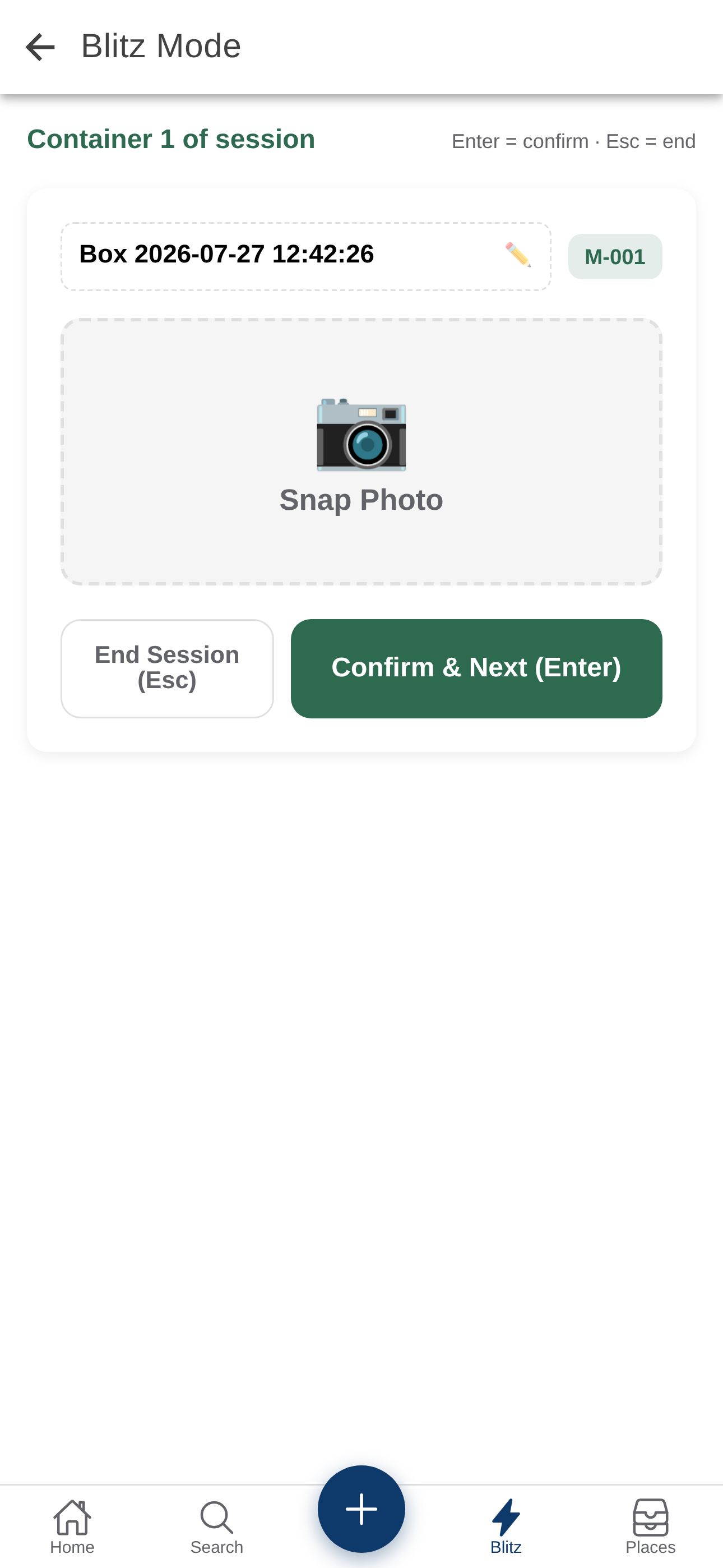The height and width of the screenshot is (1568, 723).
Task: Tap the Blitz Mode title
Action: (x=161, y=46)
